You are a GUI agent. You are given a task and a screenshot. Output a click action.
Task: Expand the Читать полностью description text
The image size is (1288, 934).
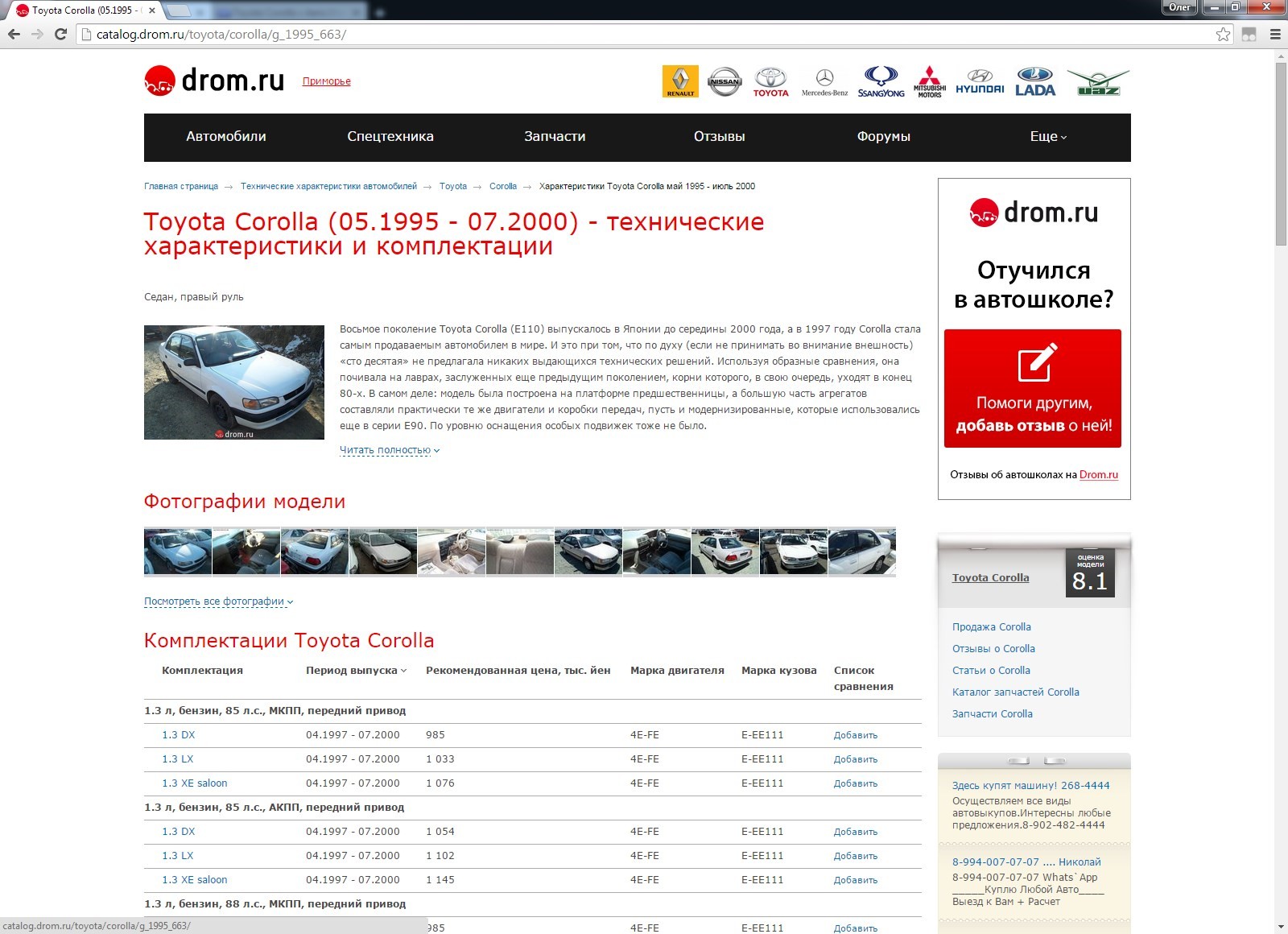(389, 450)
